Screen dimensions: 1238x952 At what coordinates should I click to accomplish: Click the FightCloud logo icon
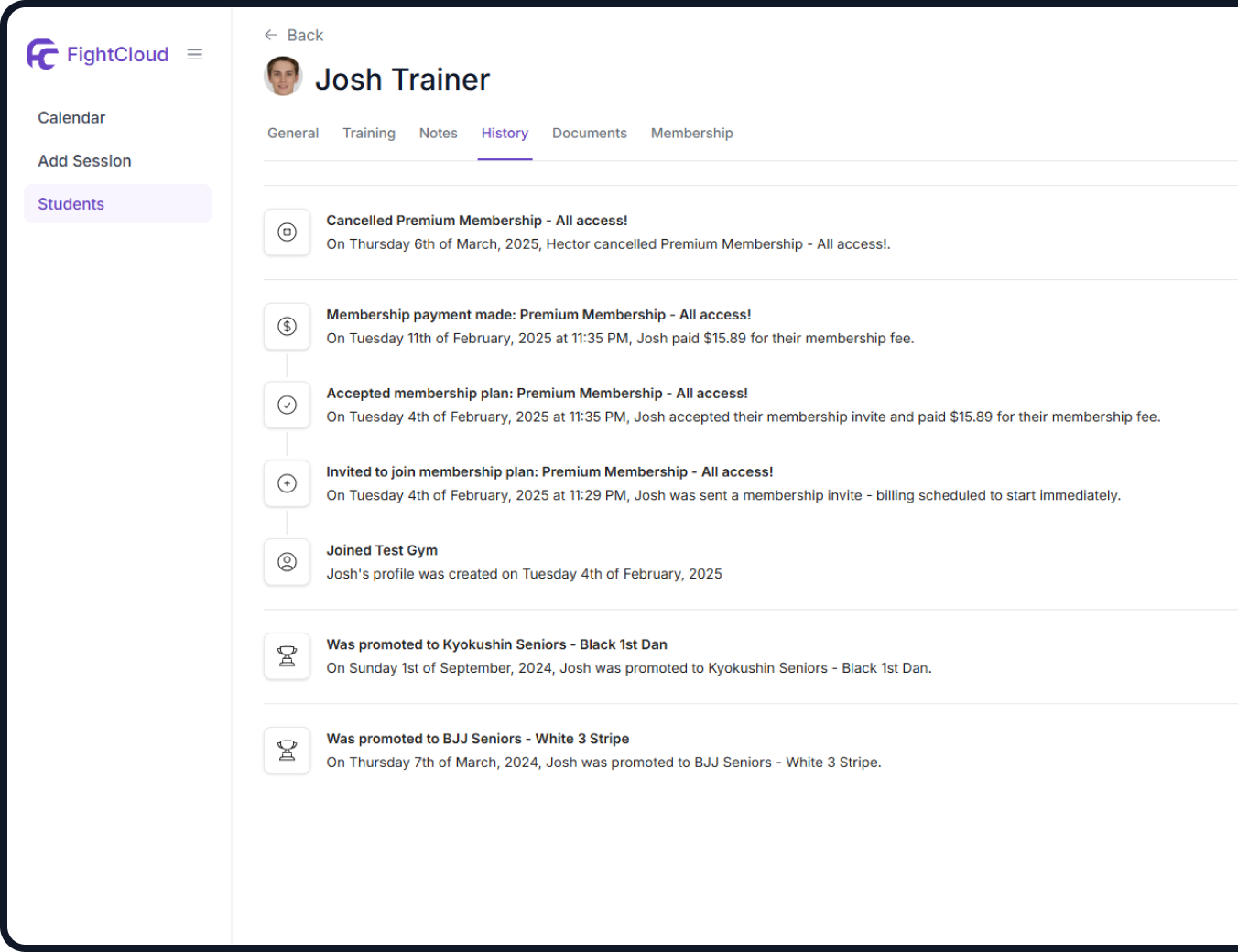click(x=42, y=55)
